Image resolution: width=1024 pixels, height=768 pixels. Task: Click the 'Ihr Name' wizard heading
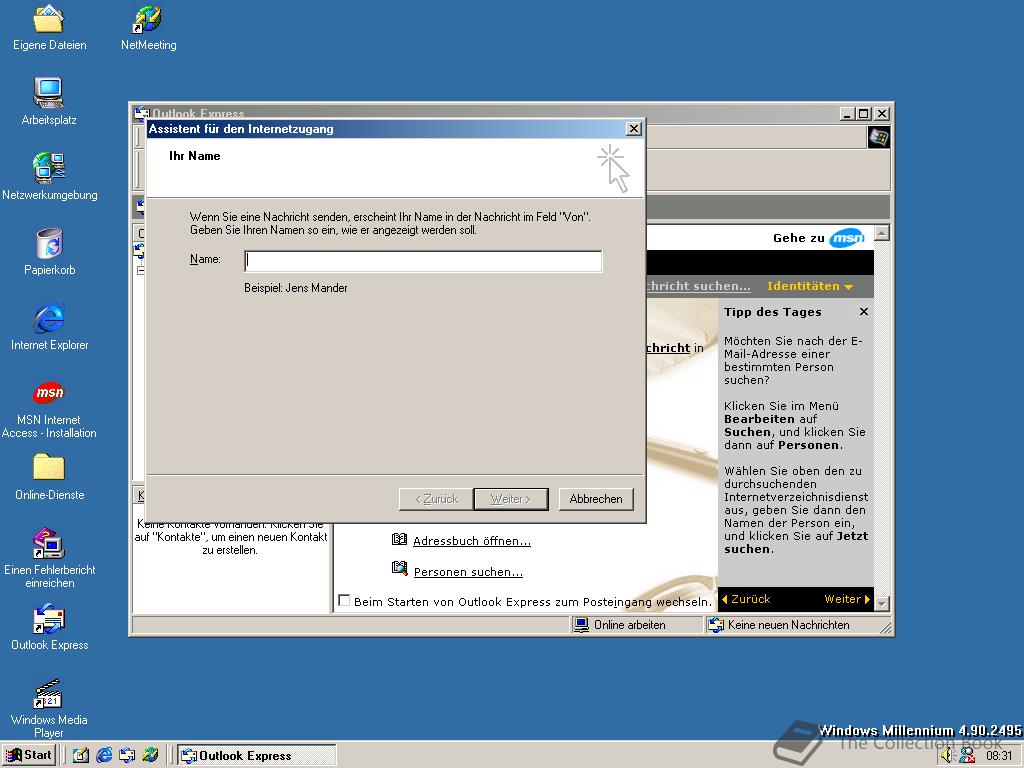coord(195,156)
